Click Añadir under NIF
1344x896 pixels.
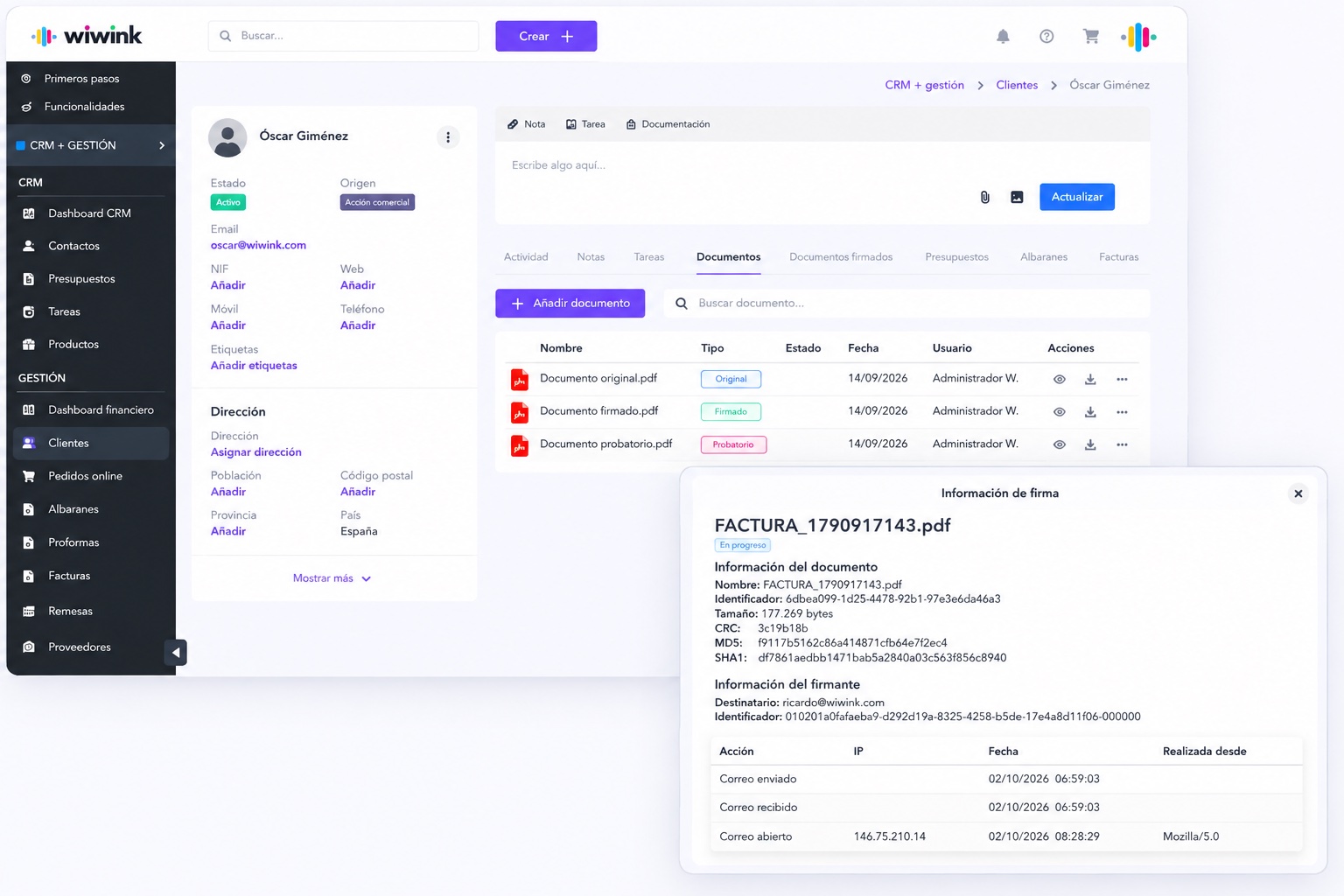coord(227,285)
